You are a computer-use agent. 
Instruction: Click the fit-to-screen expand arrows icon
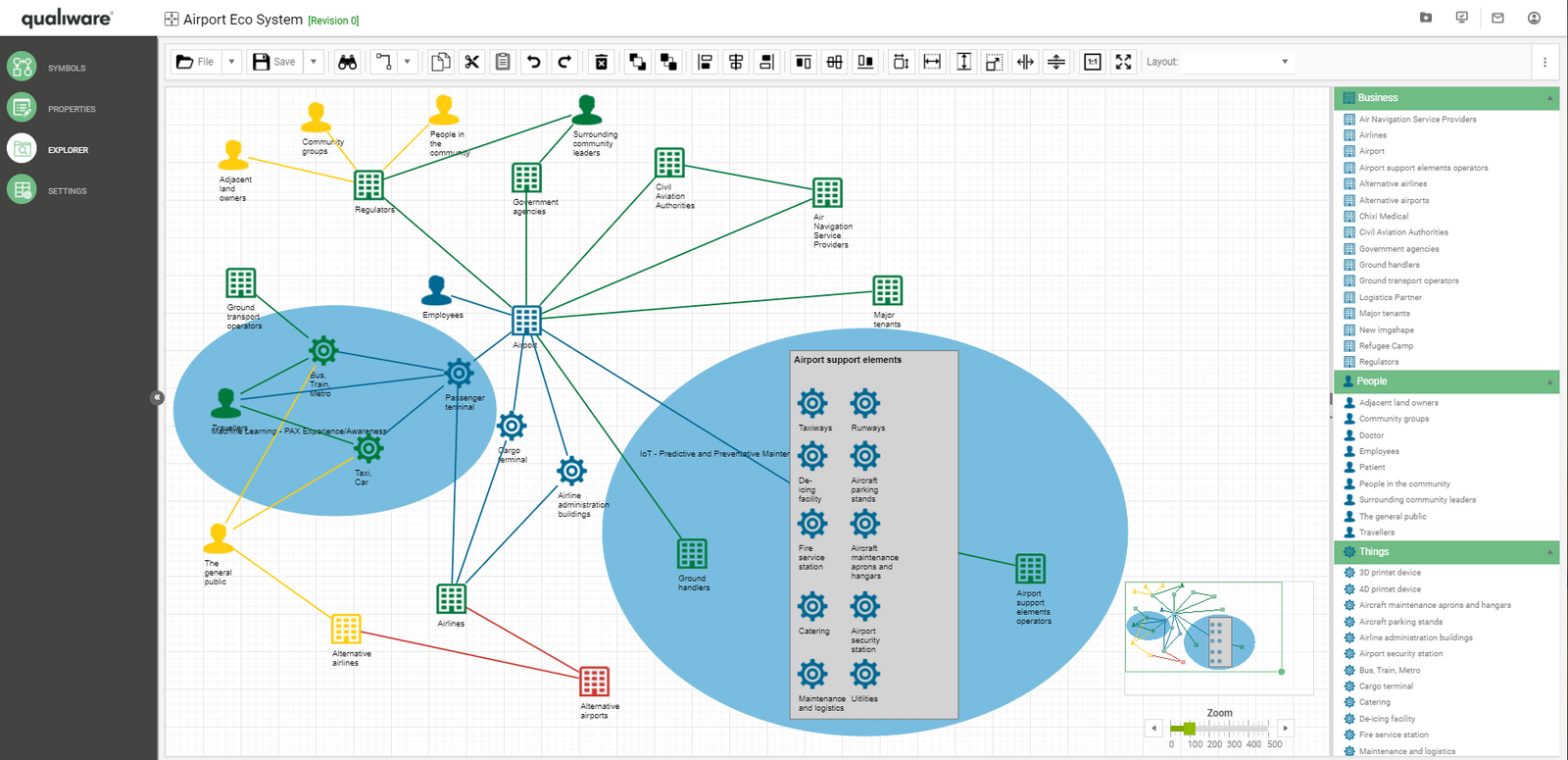click(x=1123, y=62)
